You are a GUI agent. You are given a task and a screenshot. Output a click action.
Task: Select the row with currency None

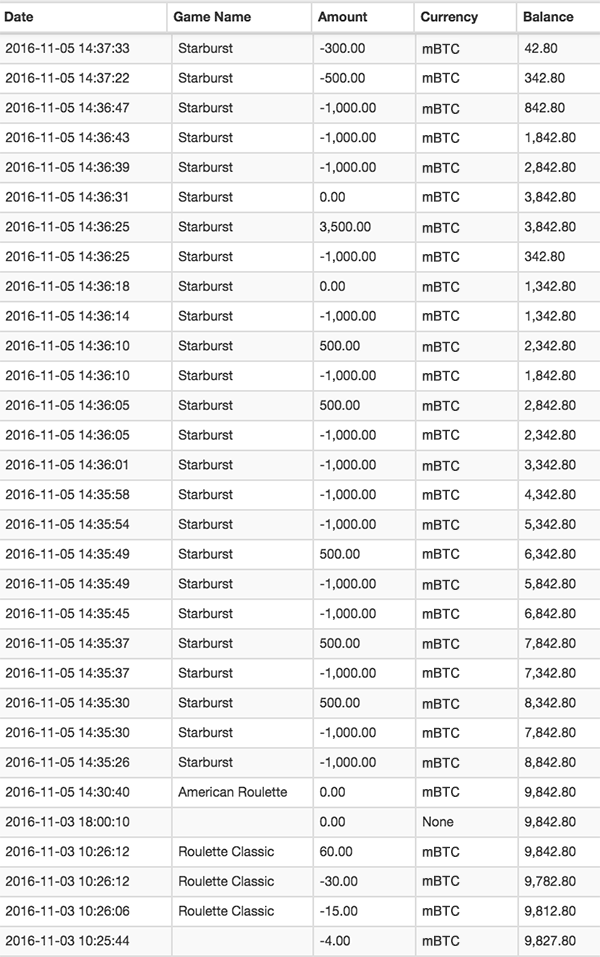coord(300,822)
